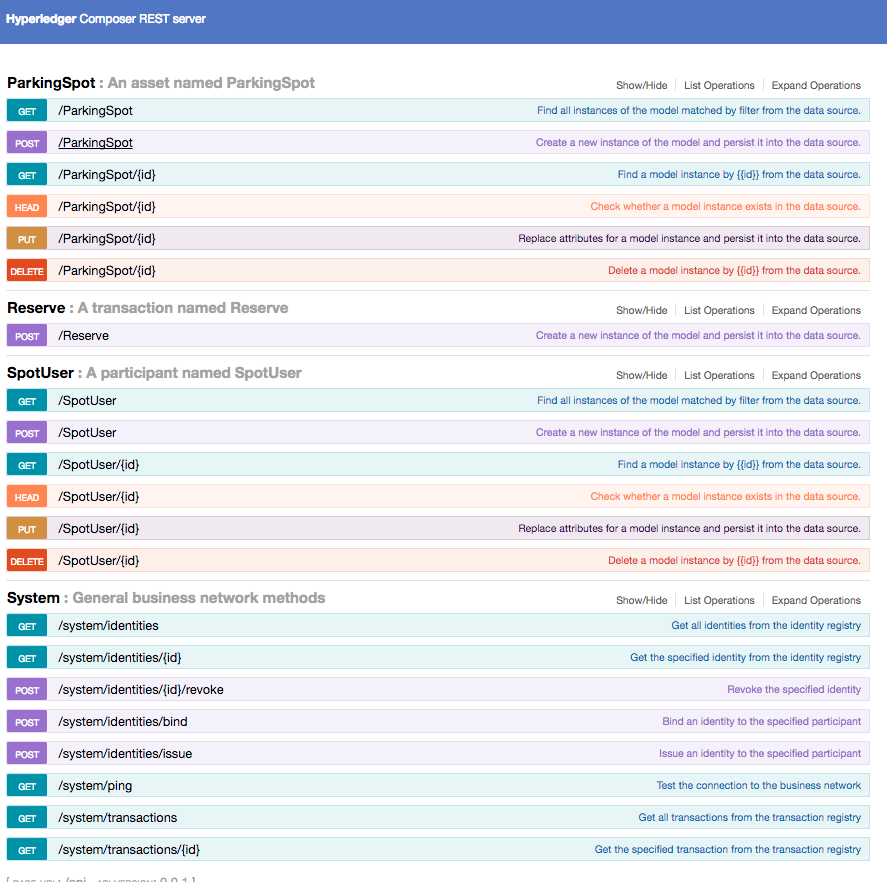Click 'Create a new instance' description for /Reserve

pos(698,335)
